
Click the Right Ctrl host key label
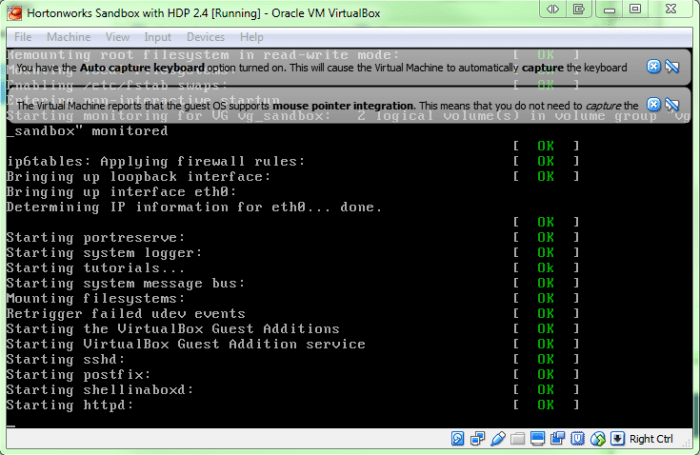pyautogui.click(x=651, y=439)
